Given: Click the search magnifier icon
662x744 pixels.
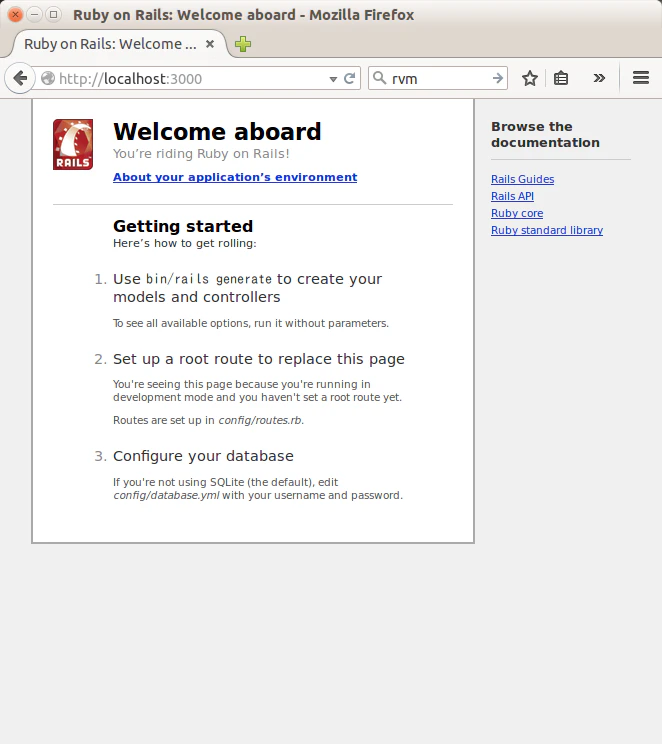Looking at the screenshot, I should (379, 78).
